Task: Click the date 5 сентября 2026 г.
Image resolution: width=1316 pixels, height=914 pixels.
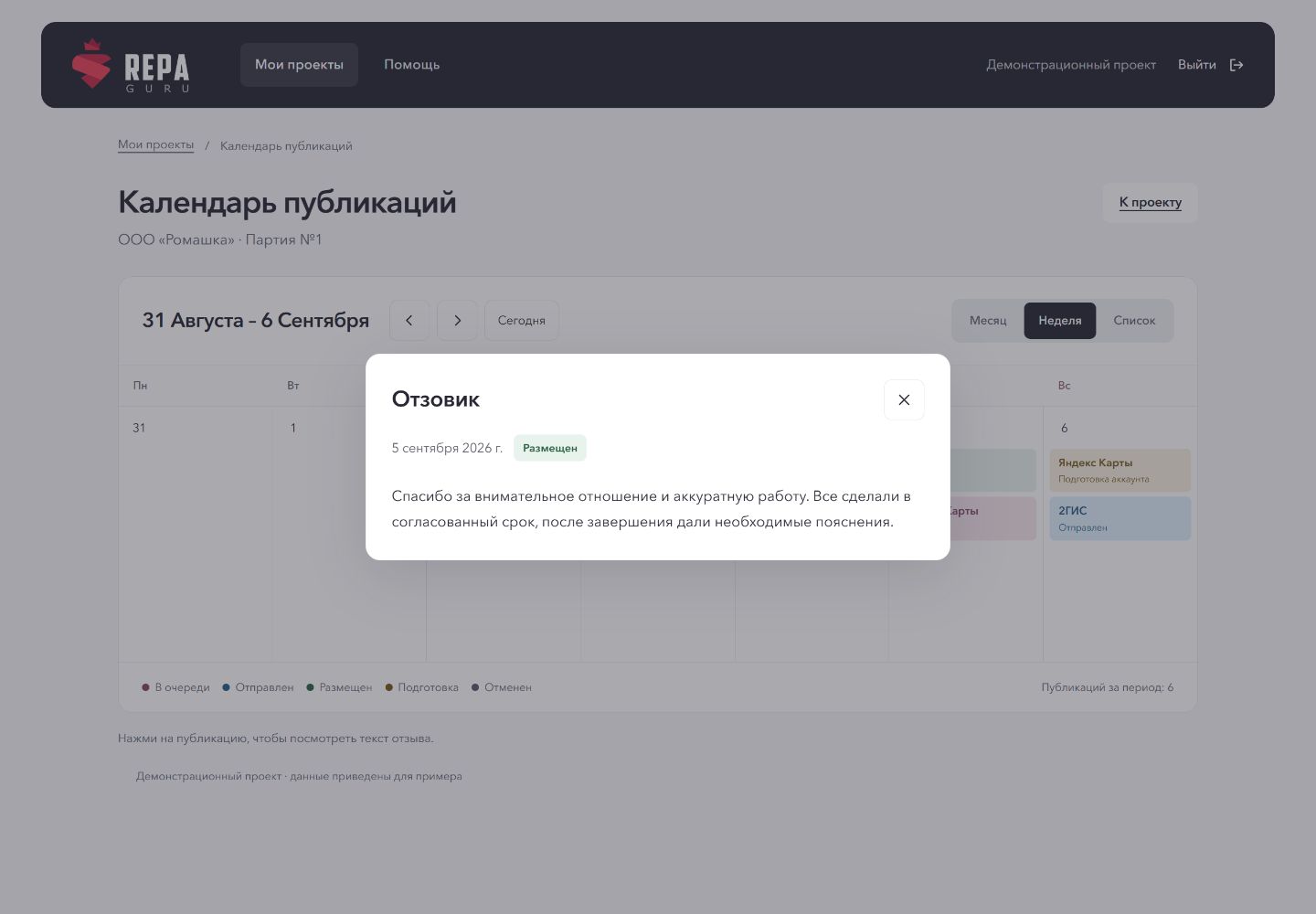Action: click(447, 448)
